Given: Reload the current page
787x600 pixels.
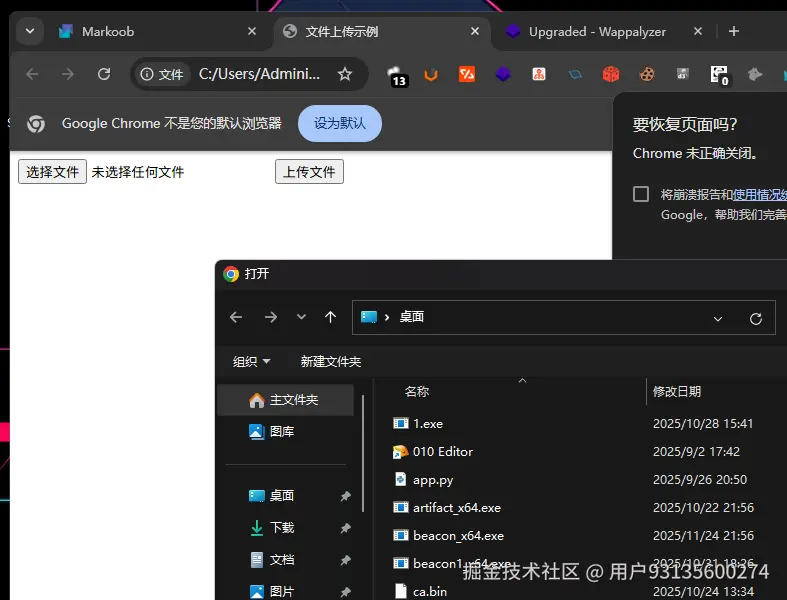Looking at the screenshot, I should coord(104,74).
